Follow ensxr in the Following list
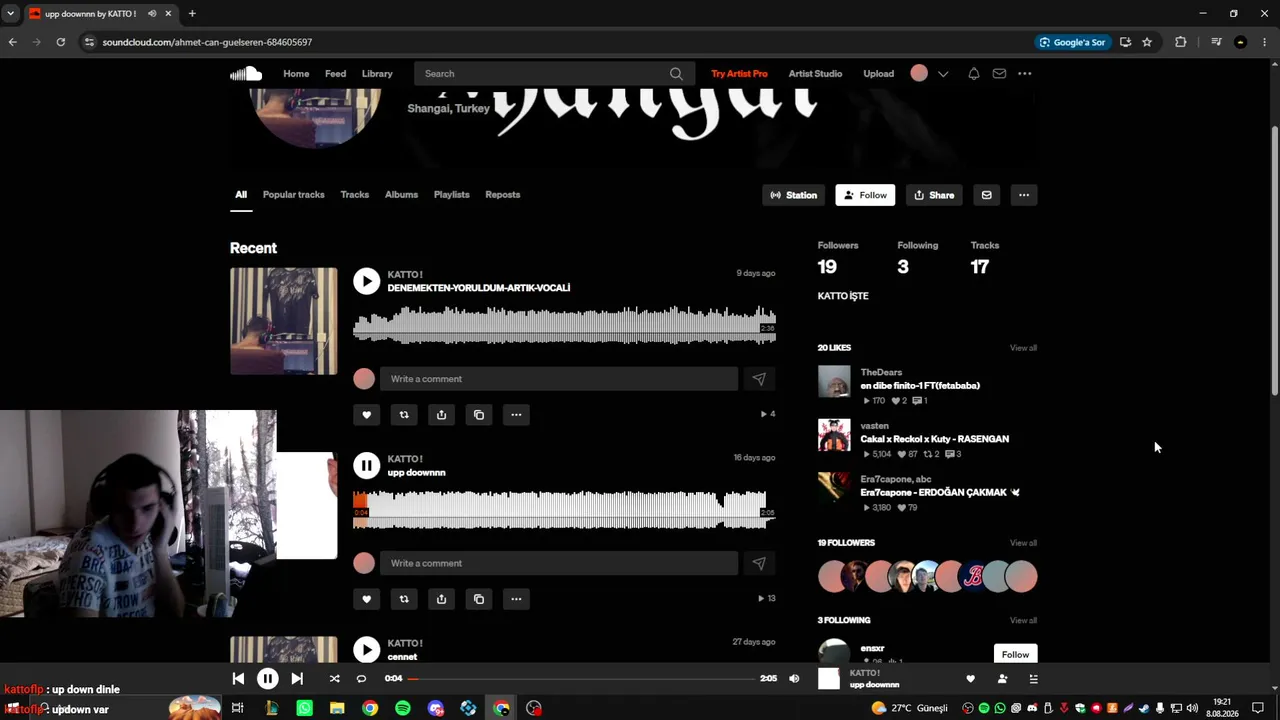 click(x=1015, y=654)
